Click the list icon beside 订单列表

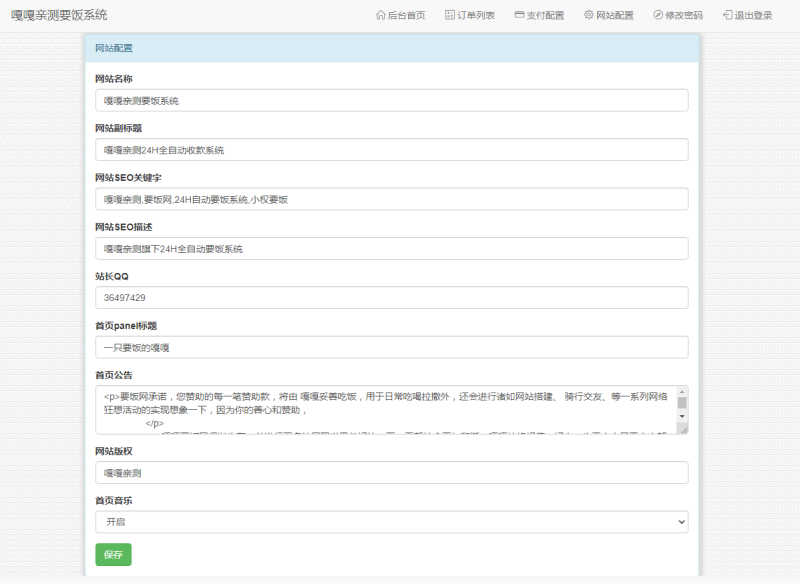point(449,15)
